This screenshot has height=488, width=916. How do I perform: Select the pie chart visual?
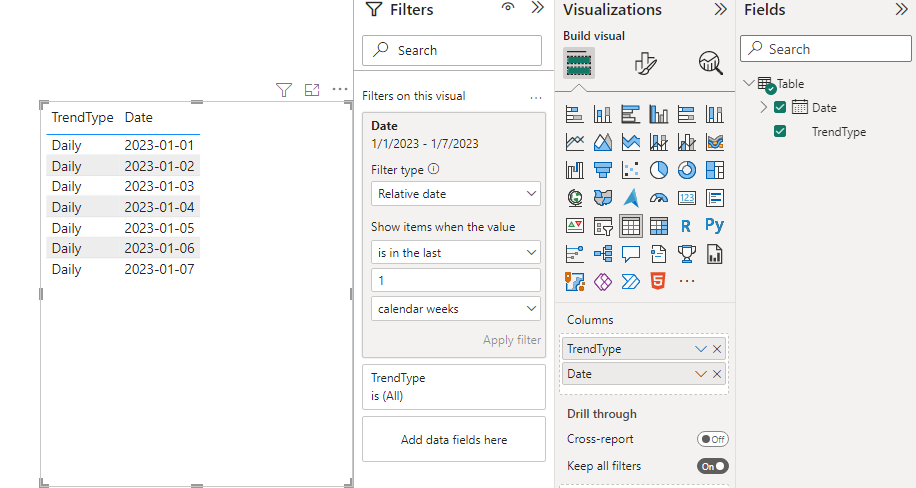tap(658, 170)
